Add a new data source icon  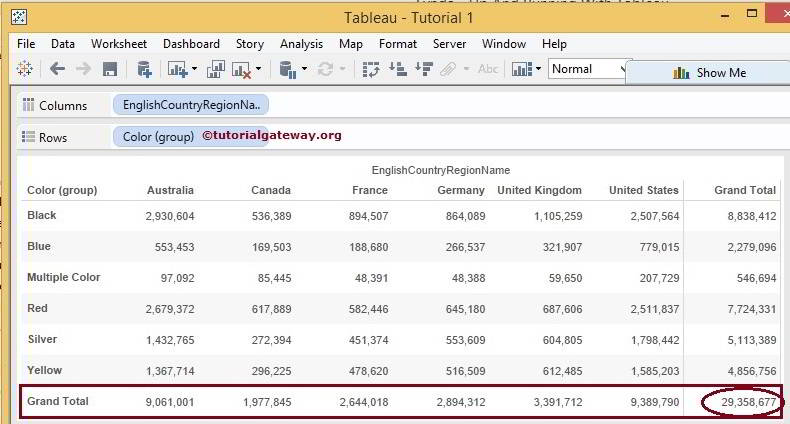coord(145,69)
